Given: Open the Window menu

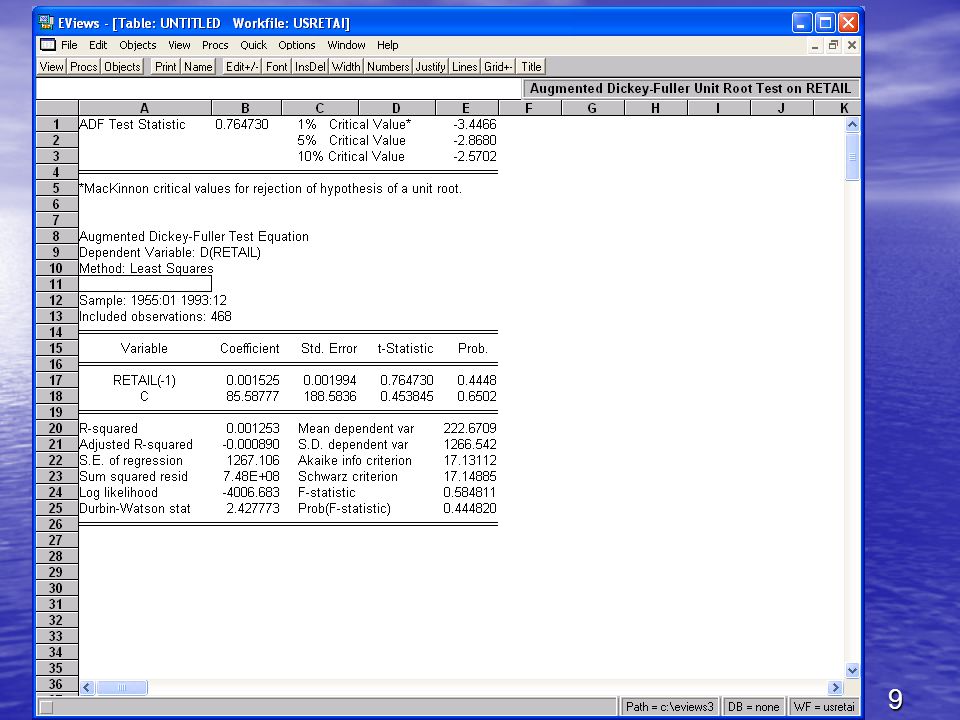Looking at the screenshot, I should [347, 45].
